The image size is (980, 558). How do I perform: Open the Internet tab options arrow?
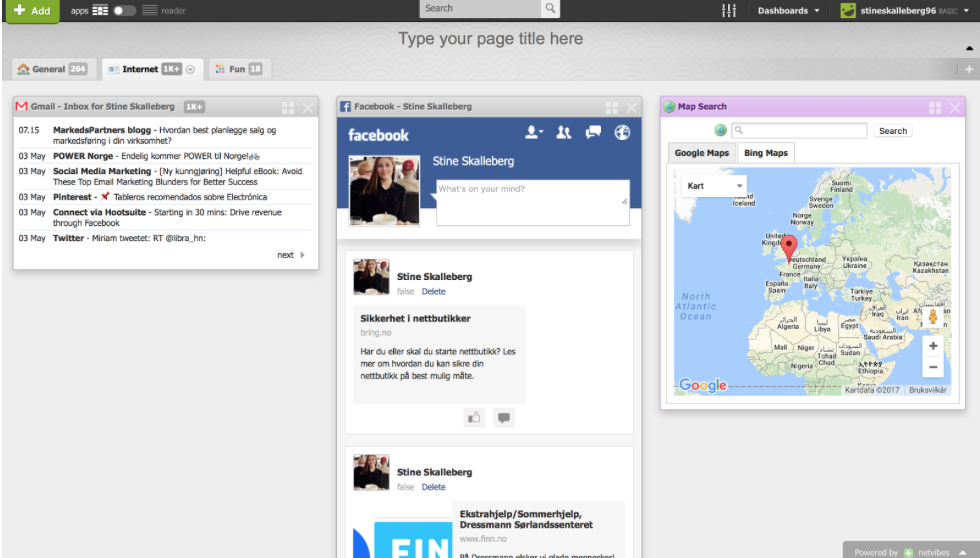191,69
